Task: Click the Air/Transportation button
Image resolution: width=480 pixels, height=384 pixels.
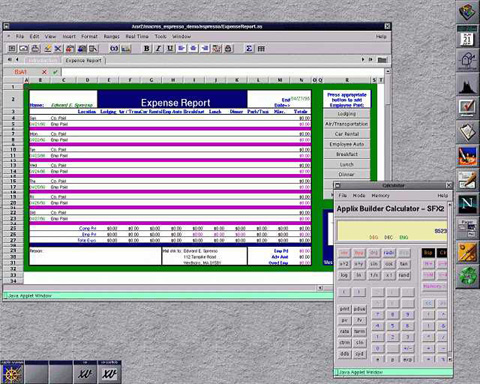Action: coord(347,124)
